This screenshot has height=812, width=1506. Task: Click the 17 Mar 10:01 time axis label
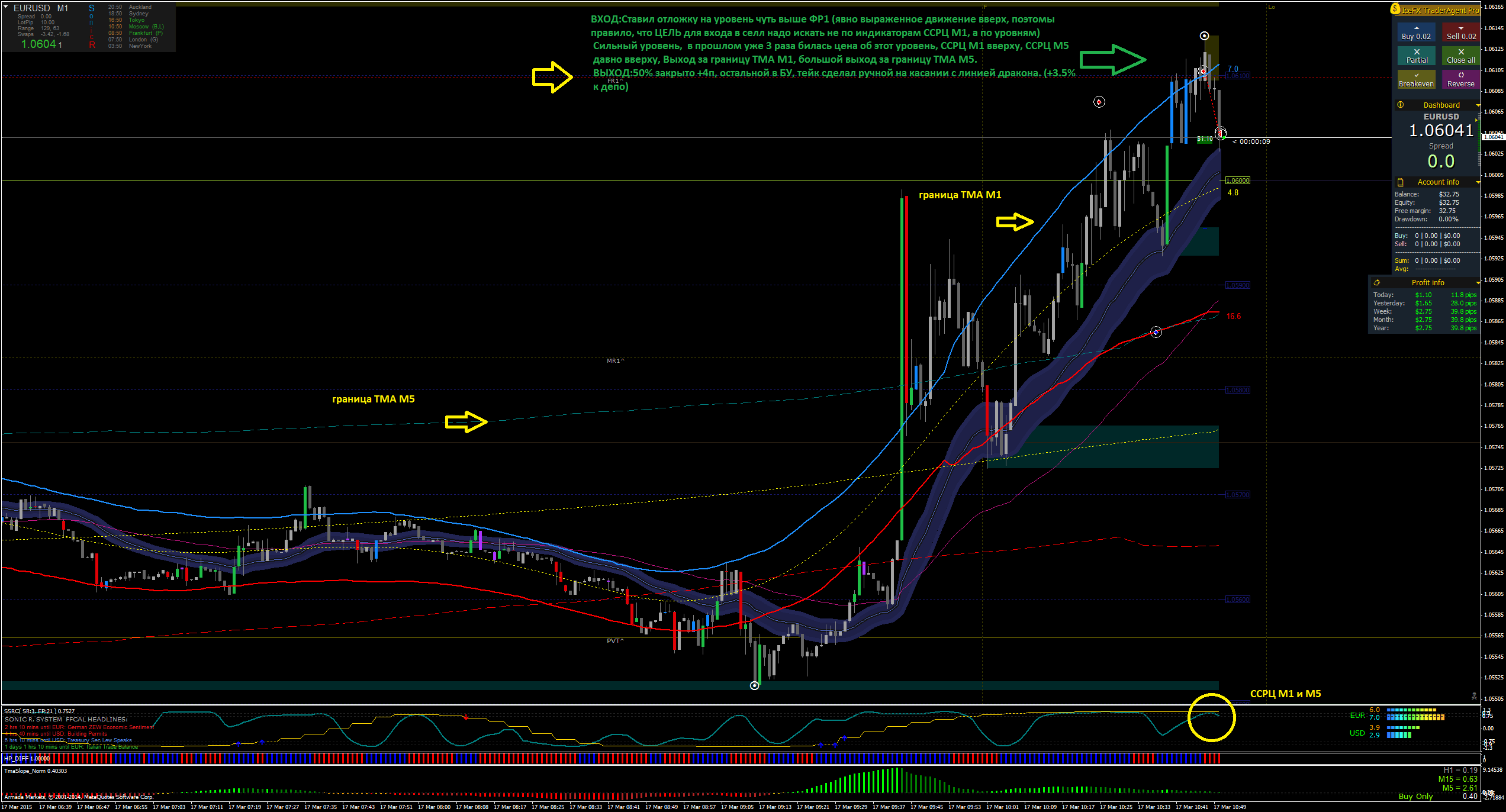[x=1002, y=807]
